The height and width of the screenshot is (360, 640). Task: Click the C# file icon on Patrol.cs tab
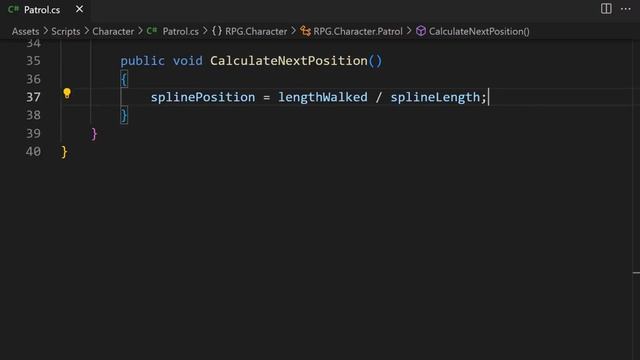click(13, 9)
